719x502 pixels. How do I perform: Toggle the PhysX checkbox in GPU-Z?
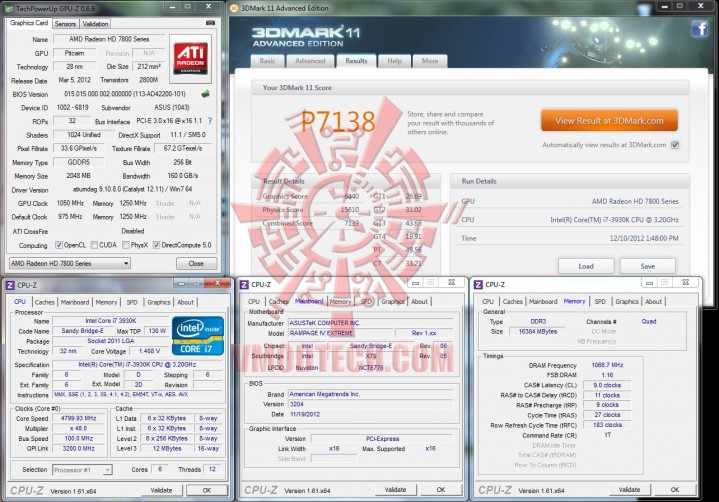pyautogui.click(x=126, y=245)
